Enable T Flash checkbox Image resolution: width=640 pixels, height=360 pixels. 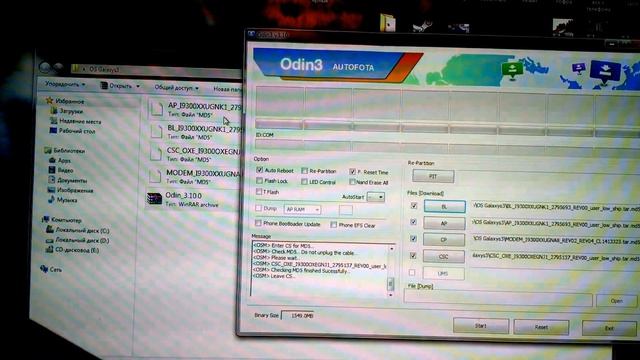pyautogui.click(x=259, y=191)
